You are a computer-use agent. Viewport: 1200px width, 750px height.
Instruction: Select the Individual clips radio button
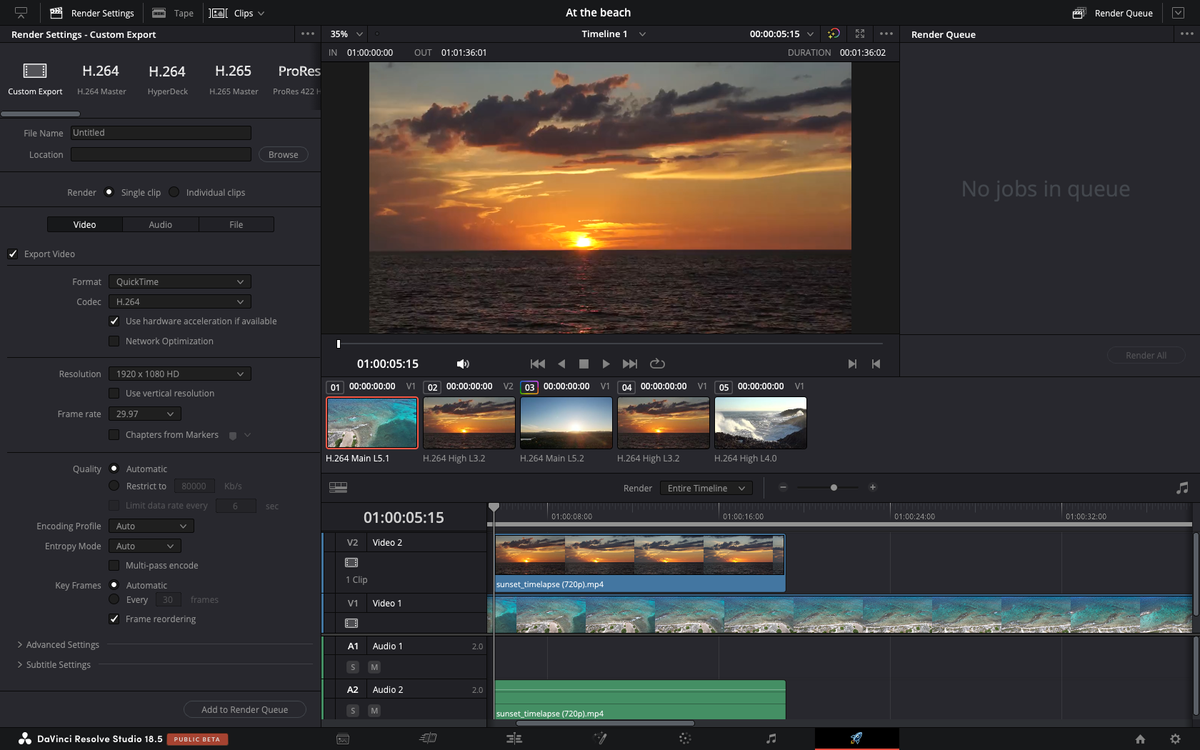click(x=174, y=192)
